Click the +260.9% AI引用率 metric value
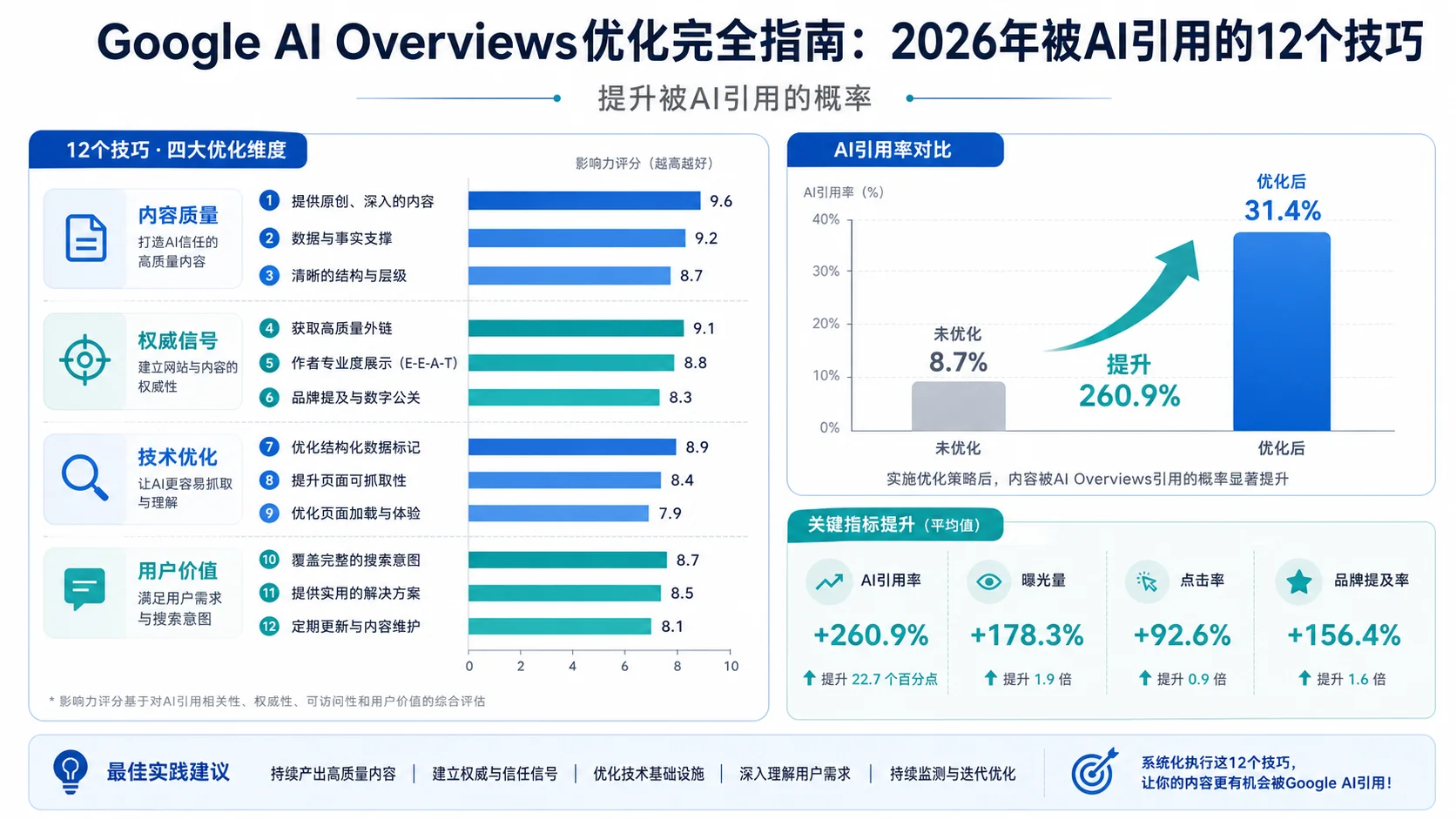This screenshot has height=819, width=1456. 871,635
